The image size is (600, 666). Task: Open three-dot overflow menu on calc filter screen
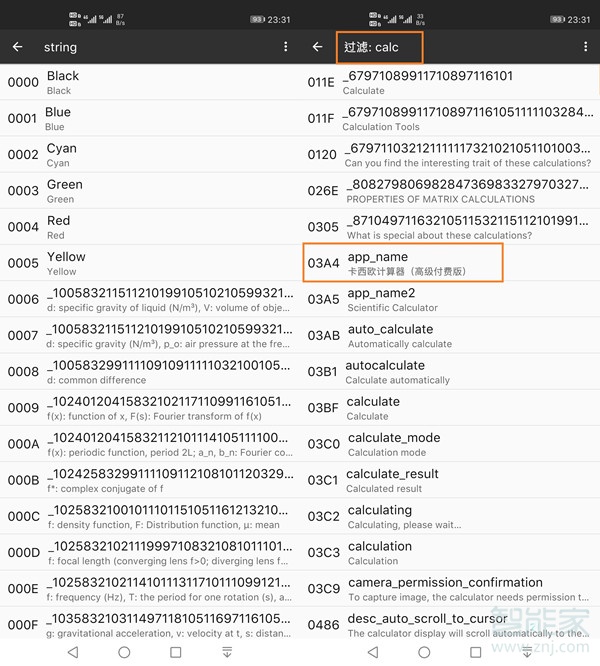point(585,47)
